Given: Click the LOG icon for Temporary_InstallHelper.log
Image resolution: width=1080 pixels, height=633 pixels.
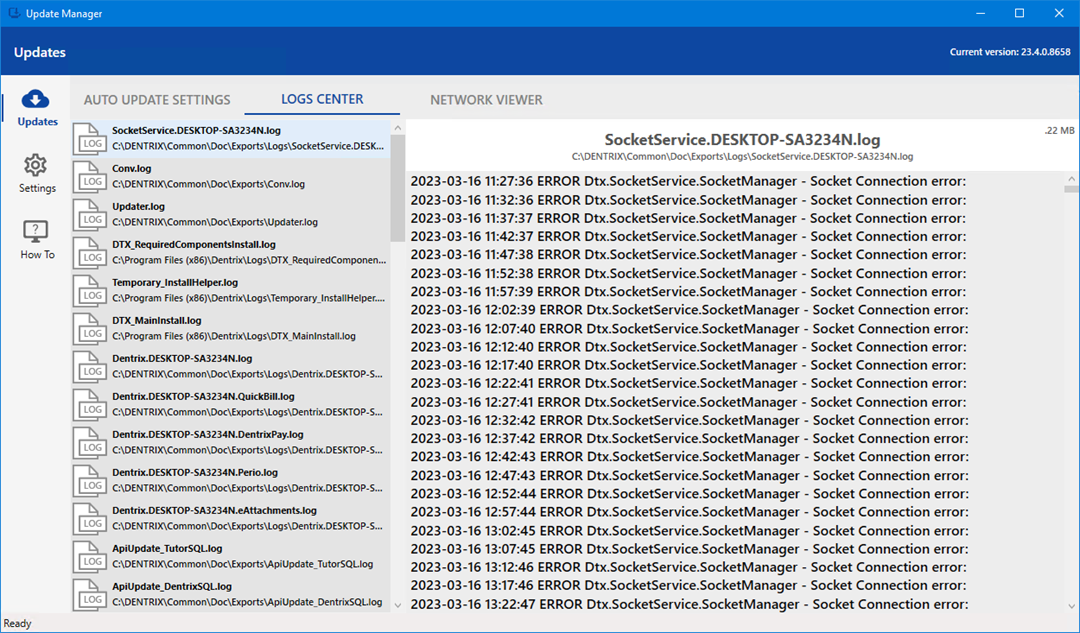Looking at the screenshot, I should pos(90,290).
